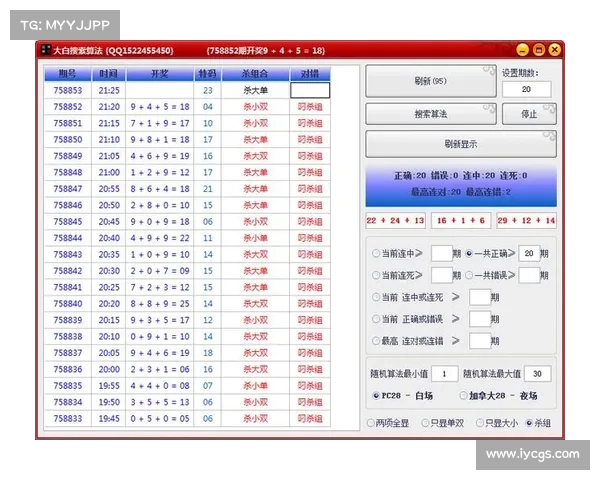Click period number 758850
This screenshot has height=480, width=600.
(68, 140)
